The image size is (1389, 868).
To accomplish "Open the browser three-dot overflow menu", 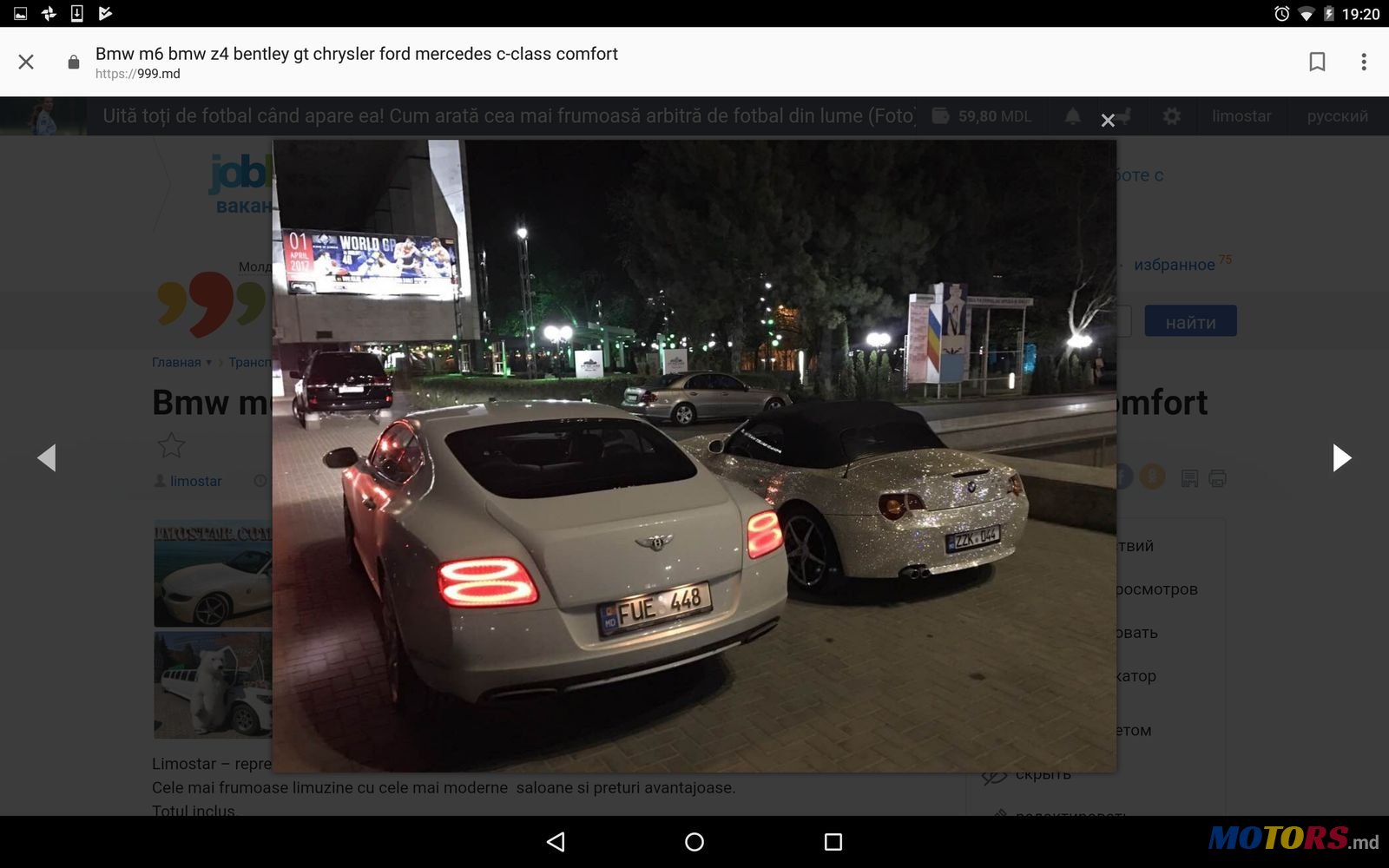I will (1364, 62).
